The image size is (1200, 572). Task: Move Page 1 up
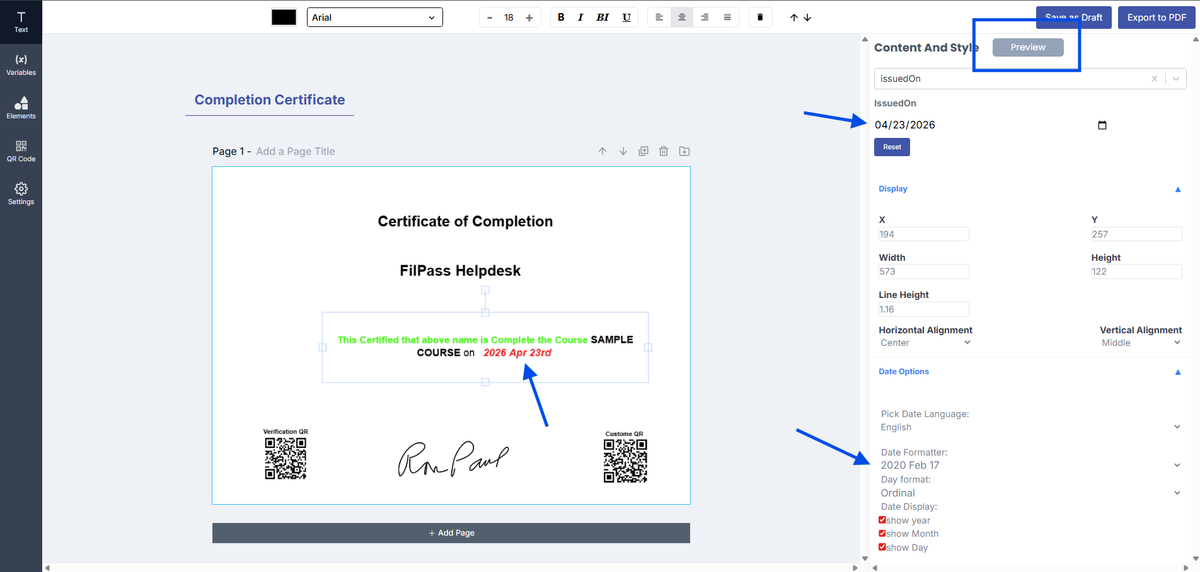[x=602, y=152]
